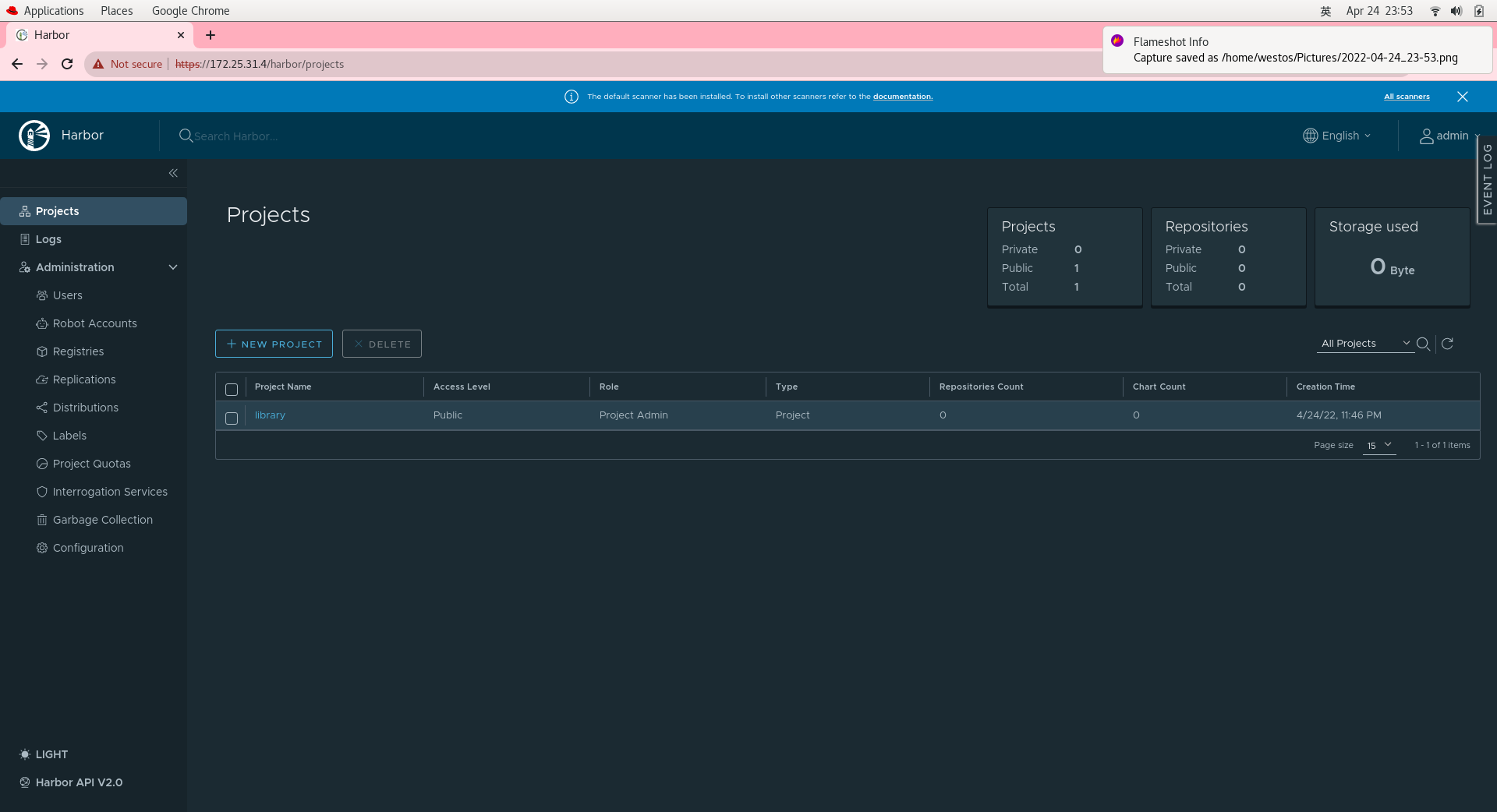Open the admin account dropdown
This screenshot has height=812, width=1497.
(x=1449, y=136)
